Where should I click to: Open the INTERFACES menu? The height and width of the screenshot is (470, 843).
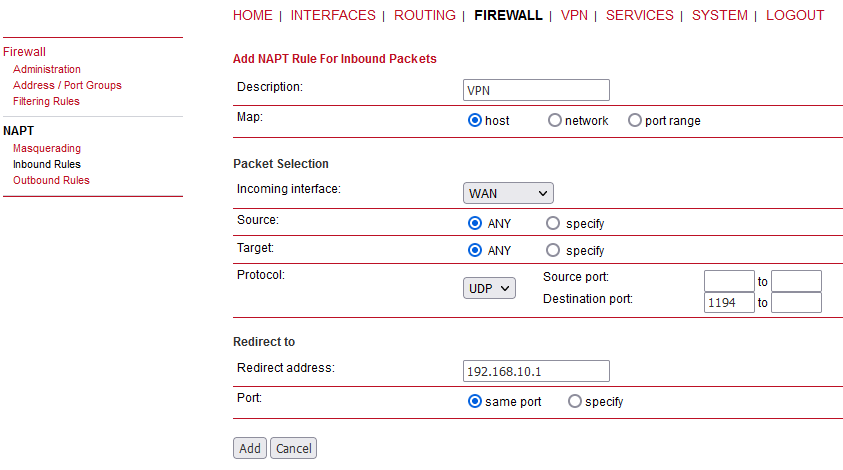pos(333,15)
